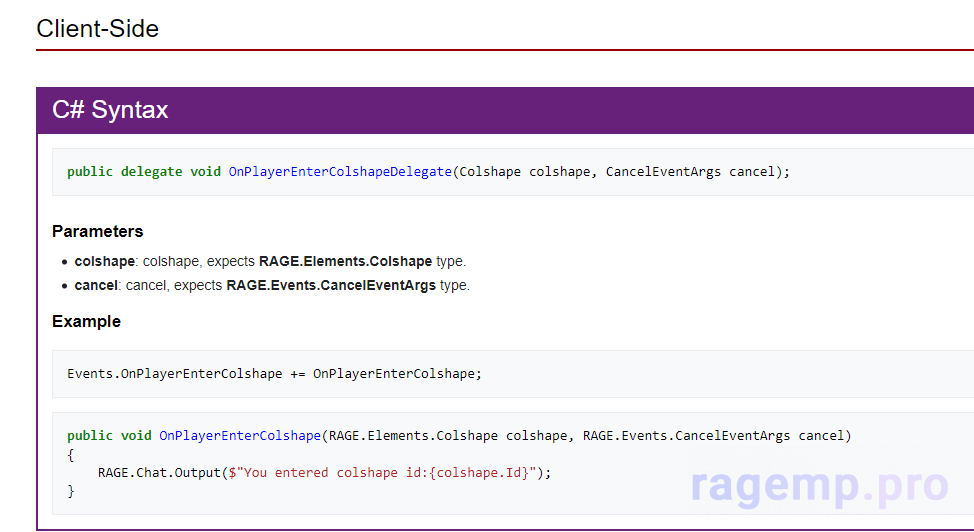Click the opening curly brace of the method

click(x=71, y=454)
